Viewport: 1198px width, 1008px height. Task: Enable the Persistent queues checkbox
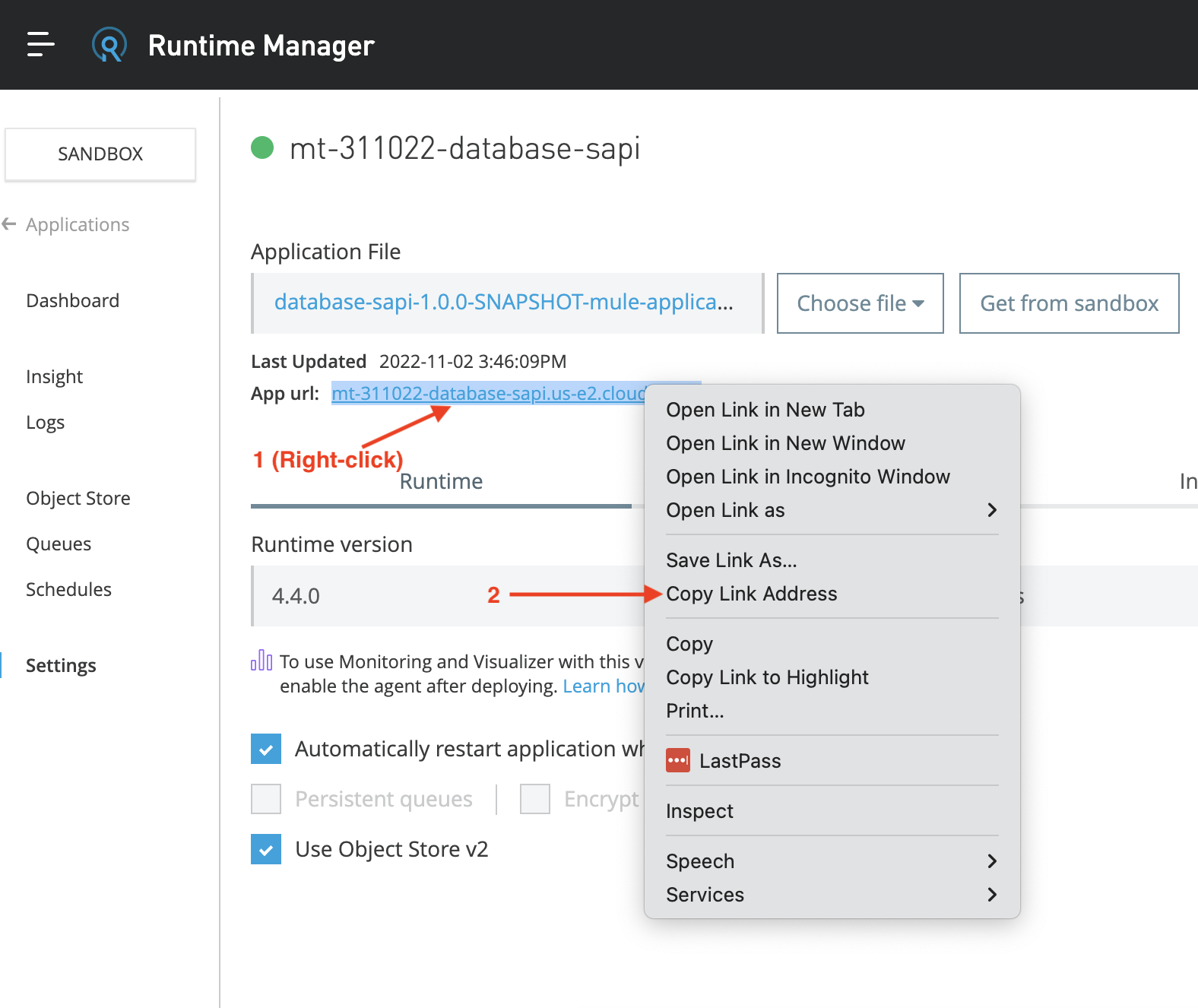click(266, 799)
